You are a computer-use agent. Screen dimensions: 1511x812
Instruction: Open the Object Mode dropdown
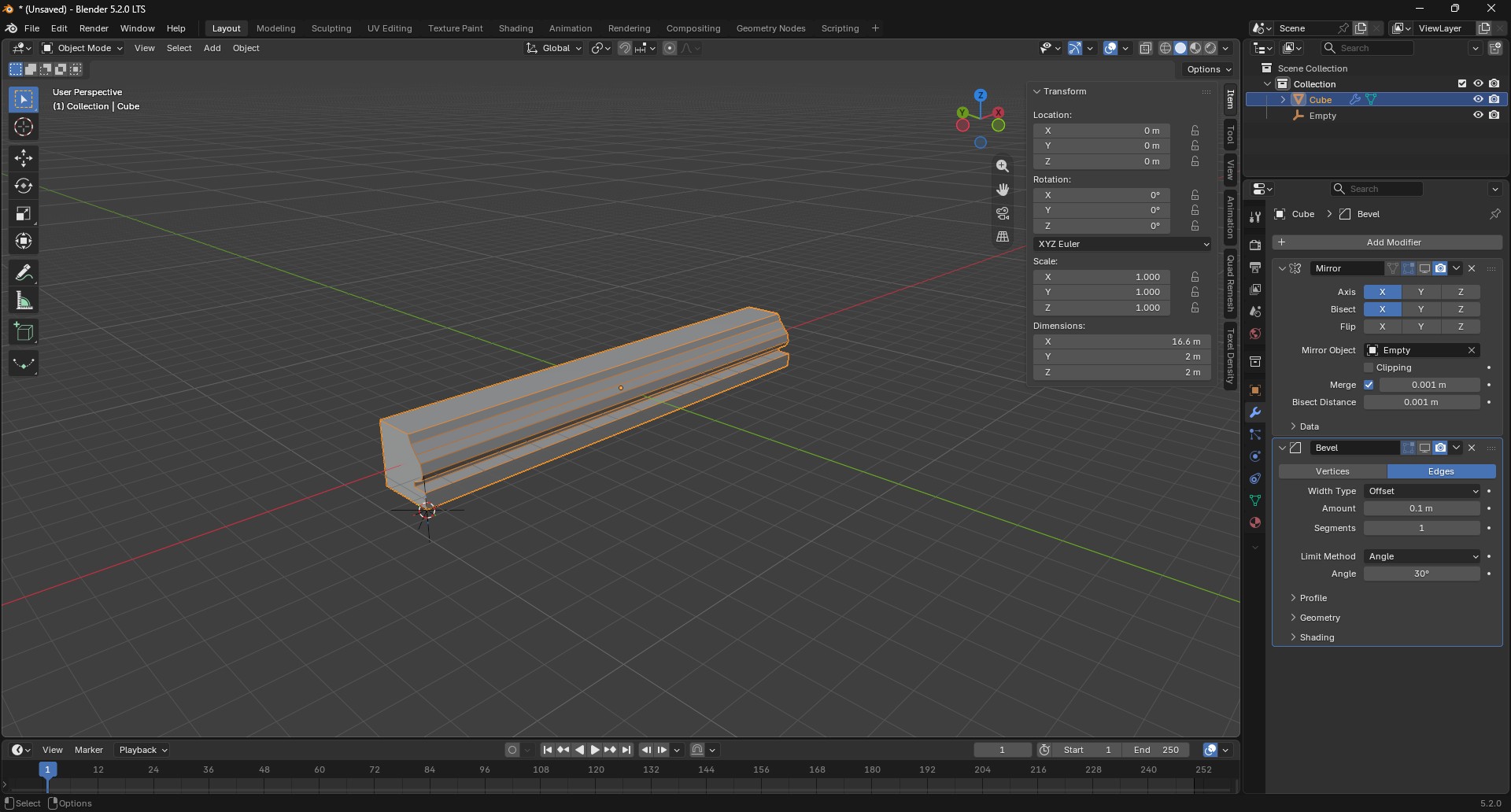82,48
